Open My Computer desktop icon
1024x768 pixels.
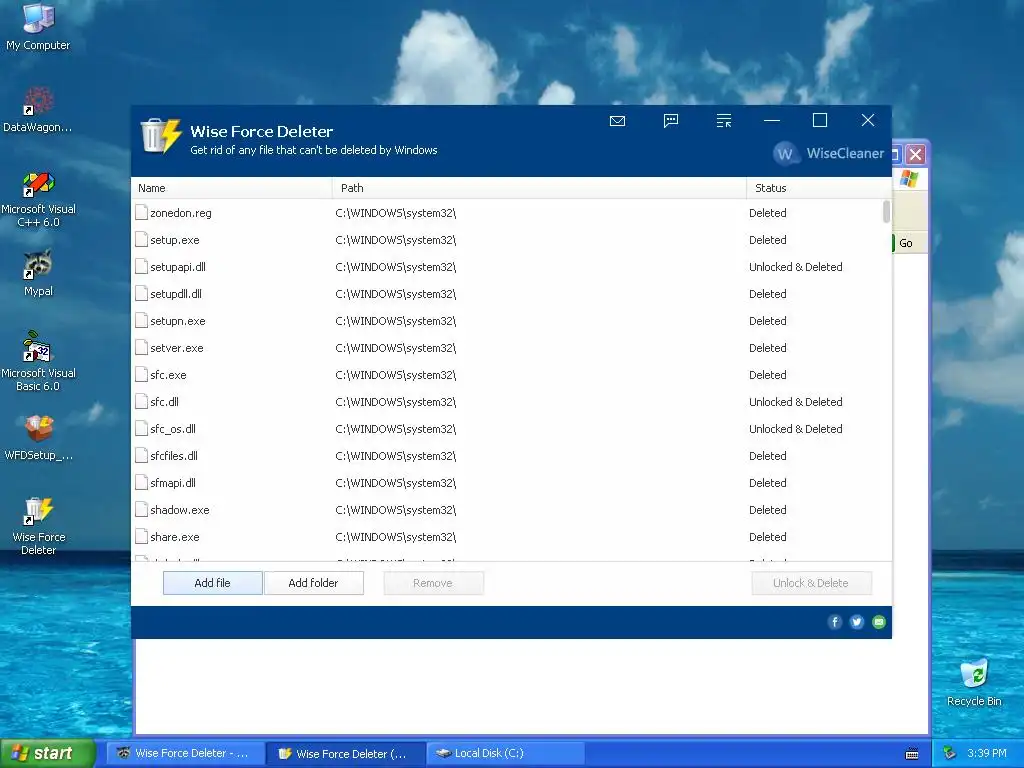click(x=38, y=27)
